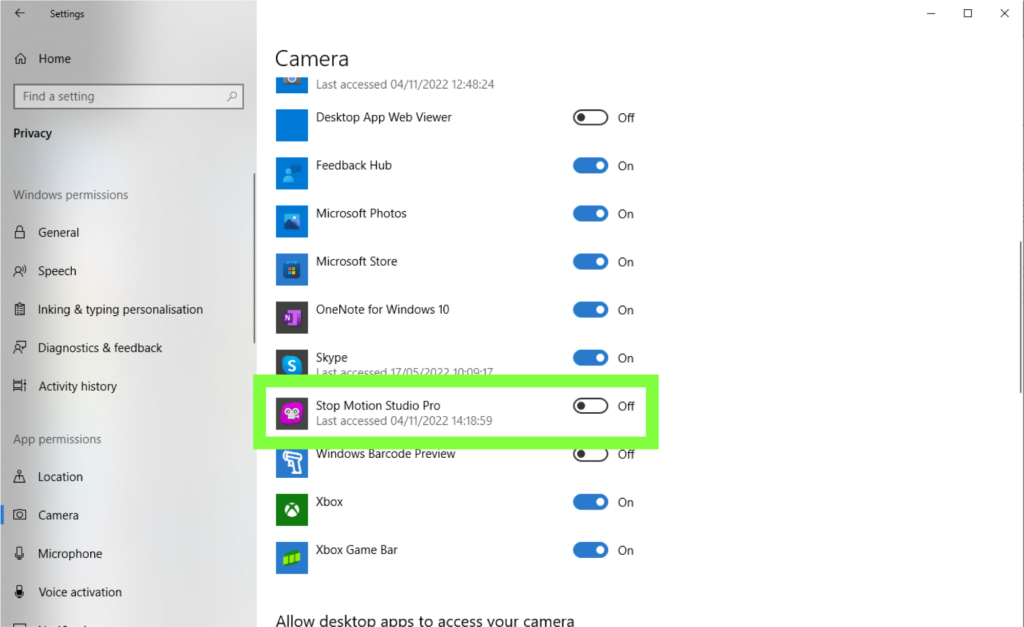Turn off Feedback Hub camera access
The height and width of the screenshot is (627, 1024).
click(x=590, y=166)
